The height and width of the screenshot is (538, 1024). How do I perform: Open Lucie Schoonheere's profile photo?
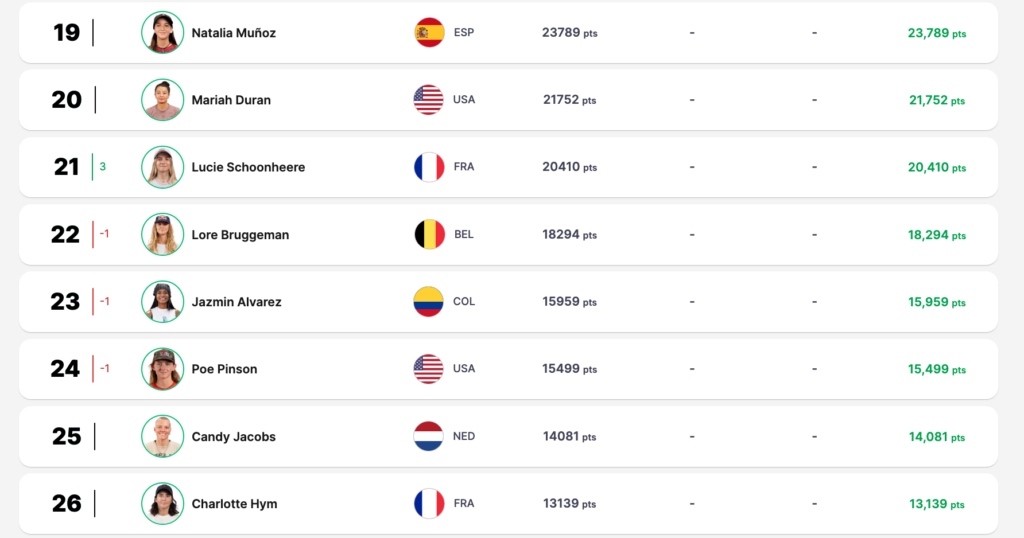[x=162, y=167]
